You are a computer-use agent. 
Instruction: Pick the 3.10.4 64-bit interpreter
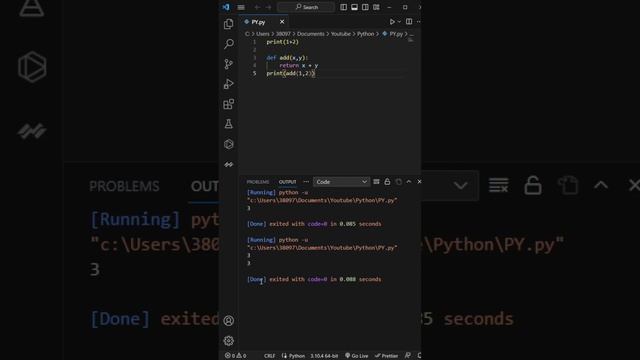[324, 356]
